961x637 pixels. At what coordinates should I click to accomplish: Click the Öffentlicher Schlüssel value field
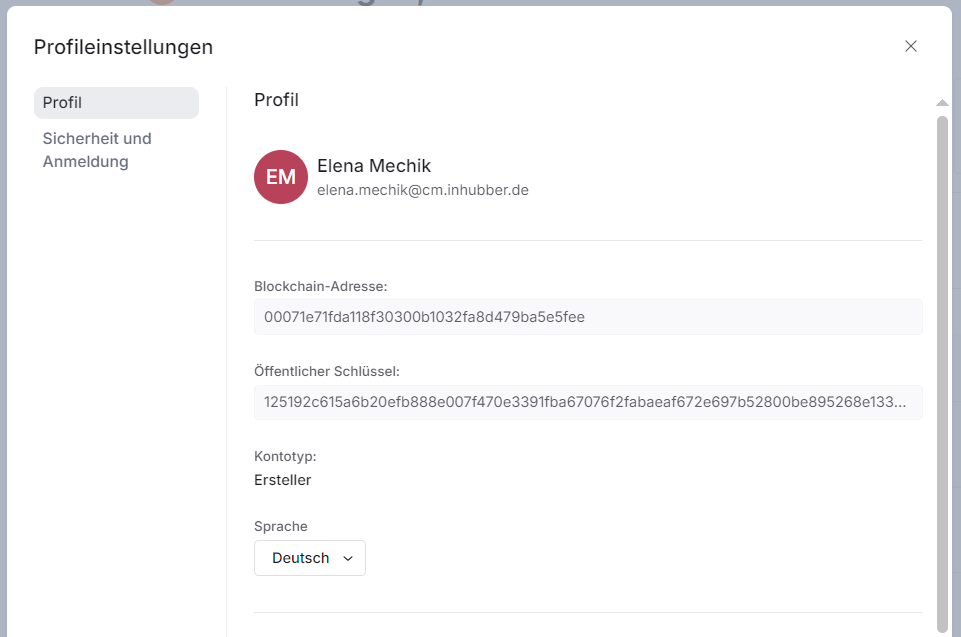(587, 402)
